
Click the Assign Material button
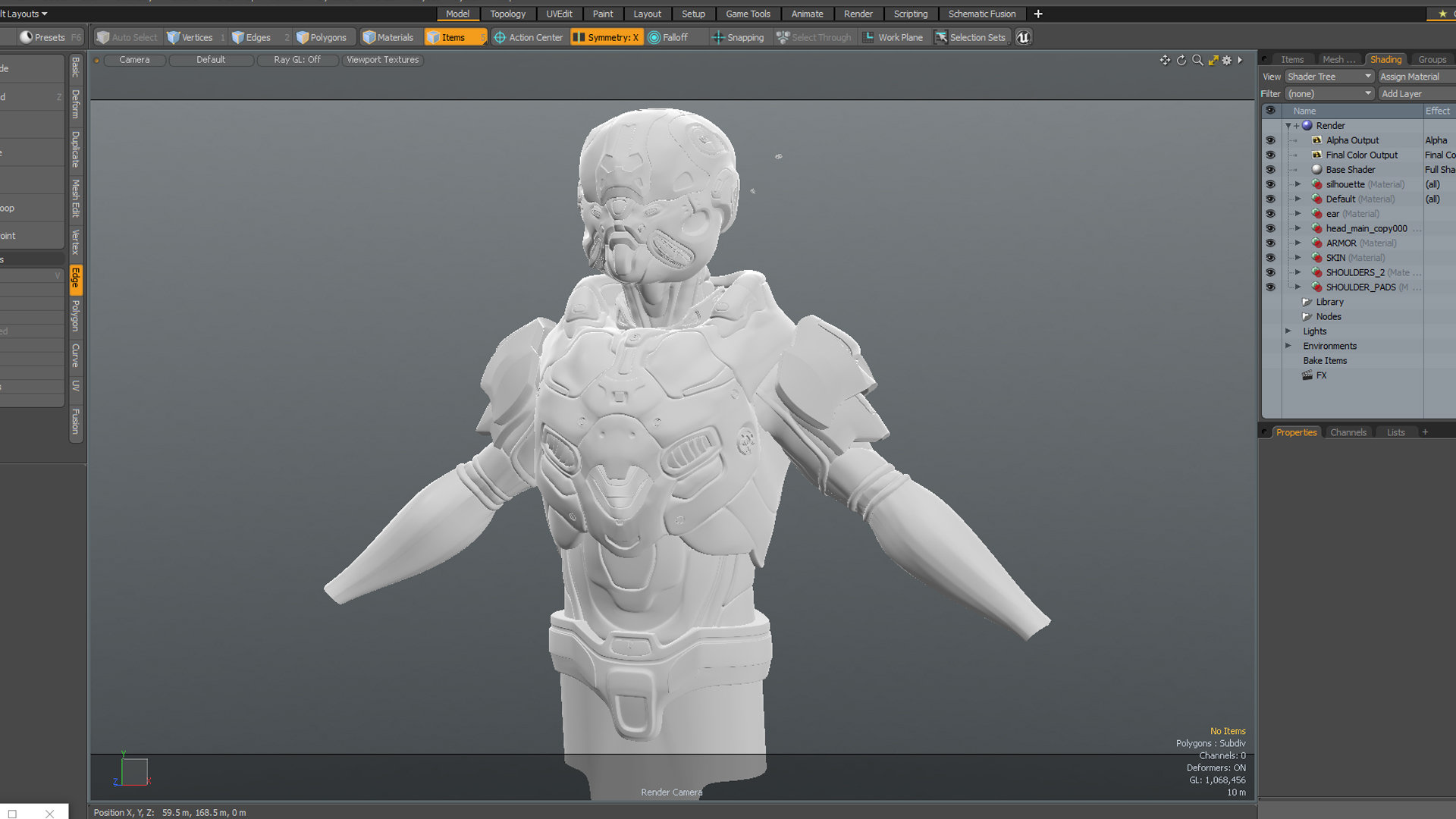click(1410, 77)
